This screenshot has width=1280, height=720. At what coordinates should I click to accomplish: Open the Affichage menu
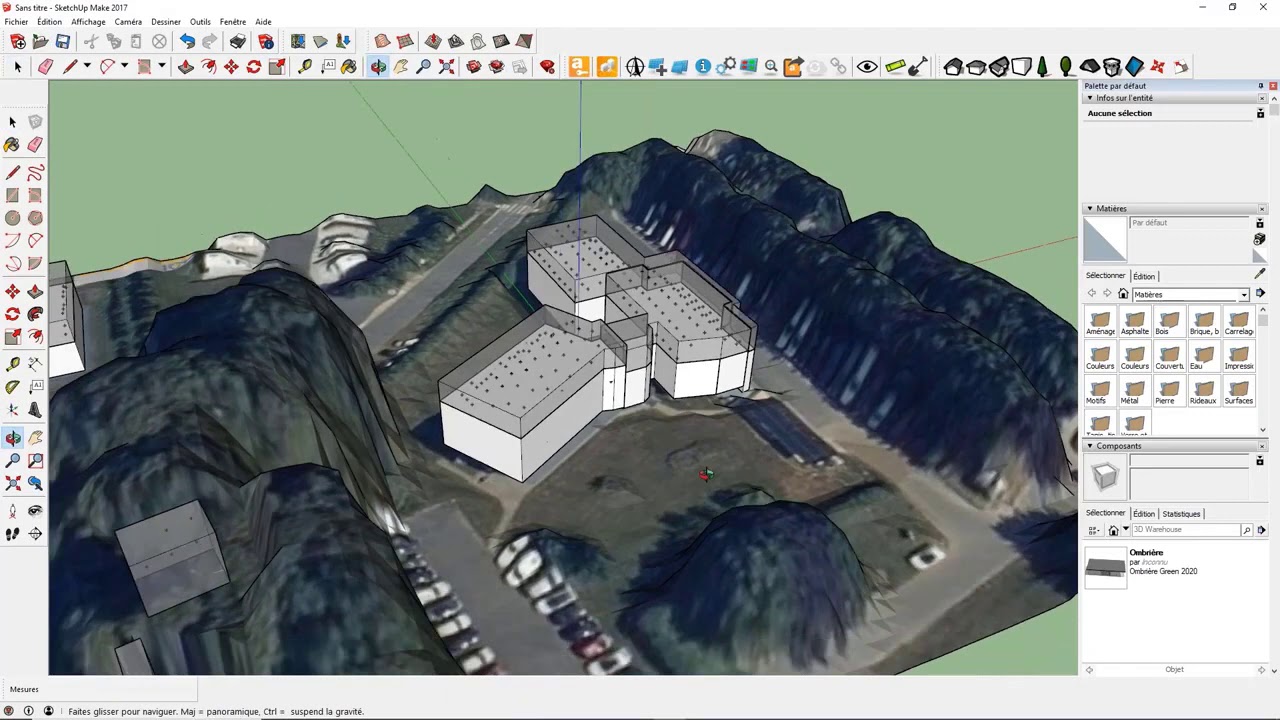point(88,22)
